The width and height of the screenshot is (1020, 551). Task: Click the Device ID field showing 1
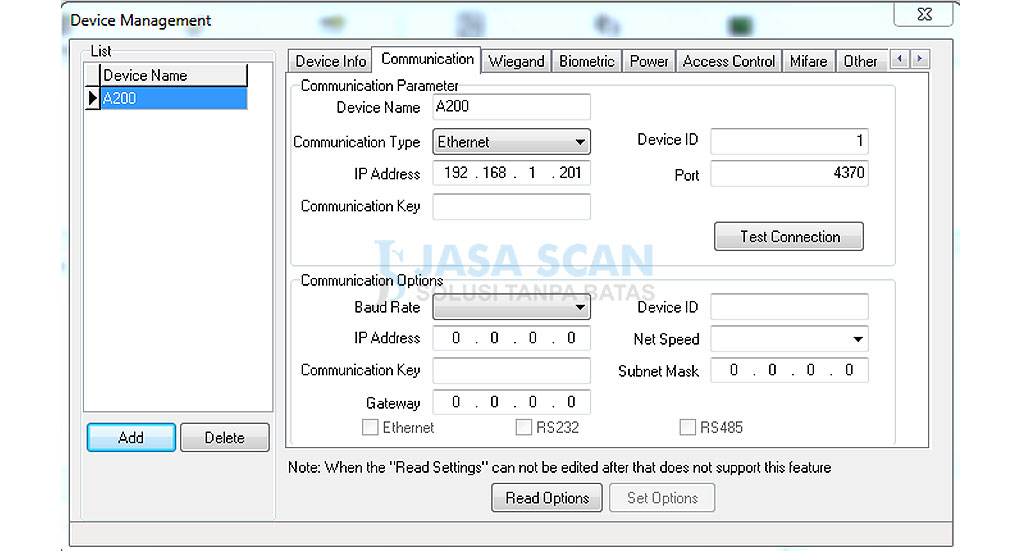point(789,141)
